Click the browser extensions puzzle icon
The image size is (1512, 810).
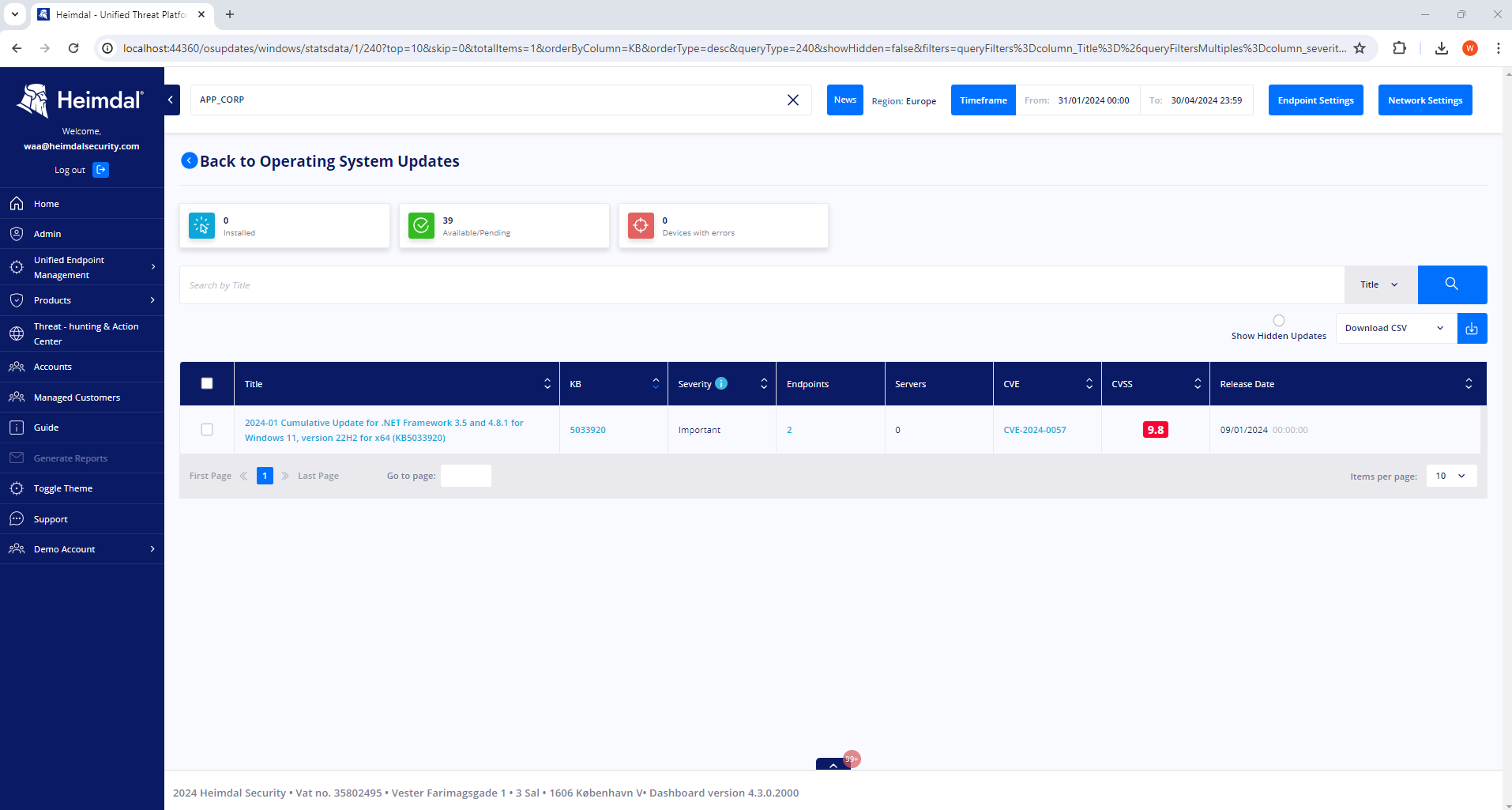tap(1399, 48)
